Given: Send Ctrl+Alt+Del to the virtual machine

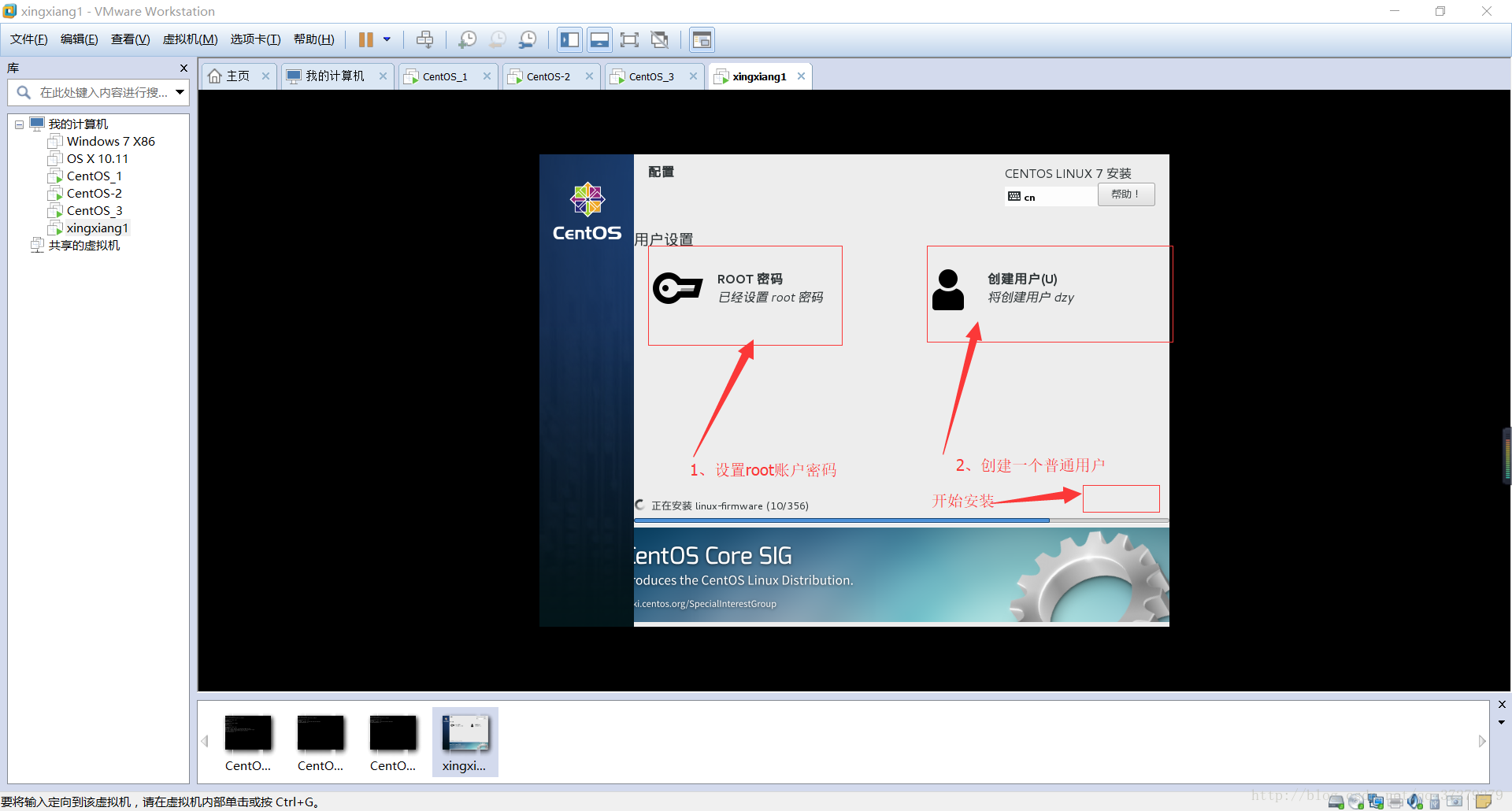Looking at the screenshot, I should pyautogui.click(x=424, y=39).
